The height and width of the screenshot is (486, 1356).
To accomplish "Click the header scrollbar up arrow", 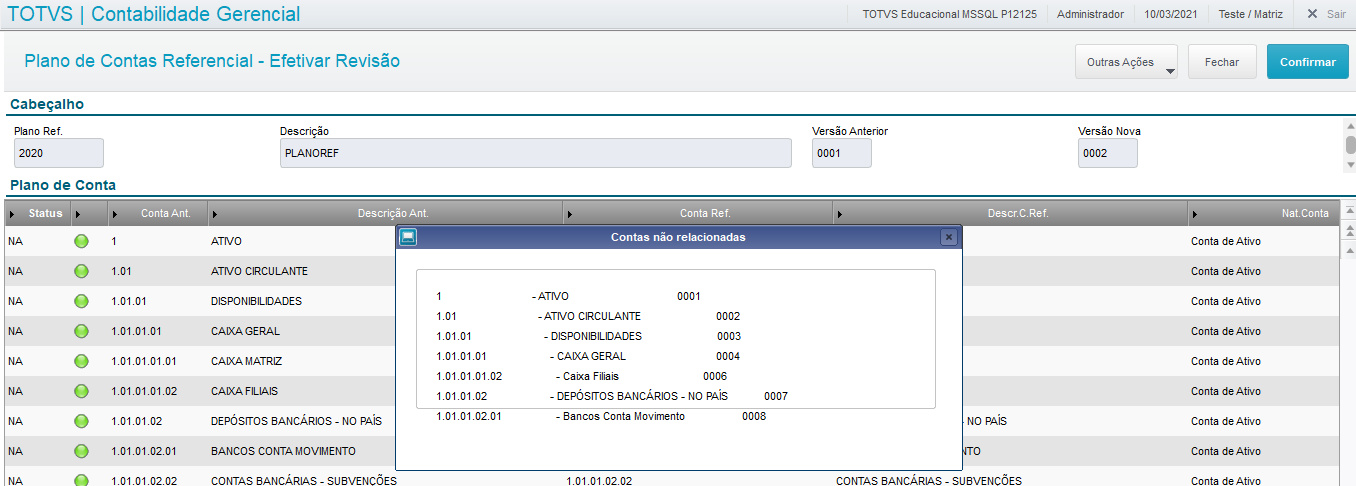I will click(x=1350, y=127).
